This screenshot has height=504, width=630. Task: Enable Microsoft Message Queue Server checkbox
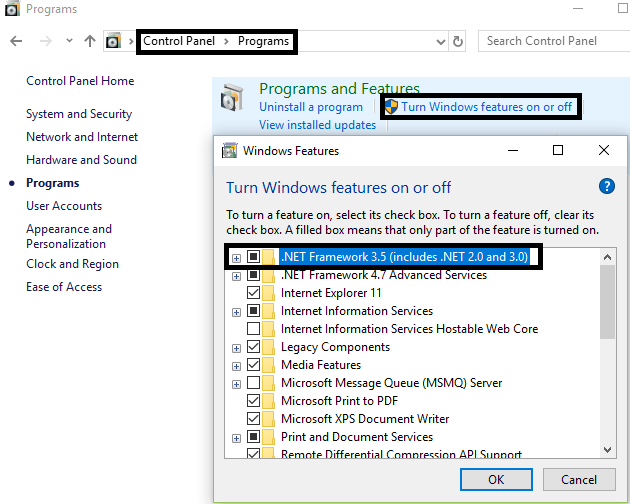(254, 383)
